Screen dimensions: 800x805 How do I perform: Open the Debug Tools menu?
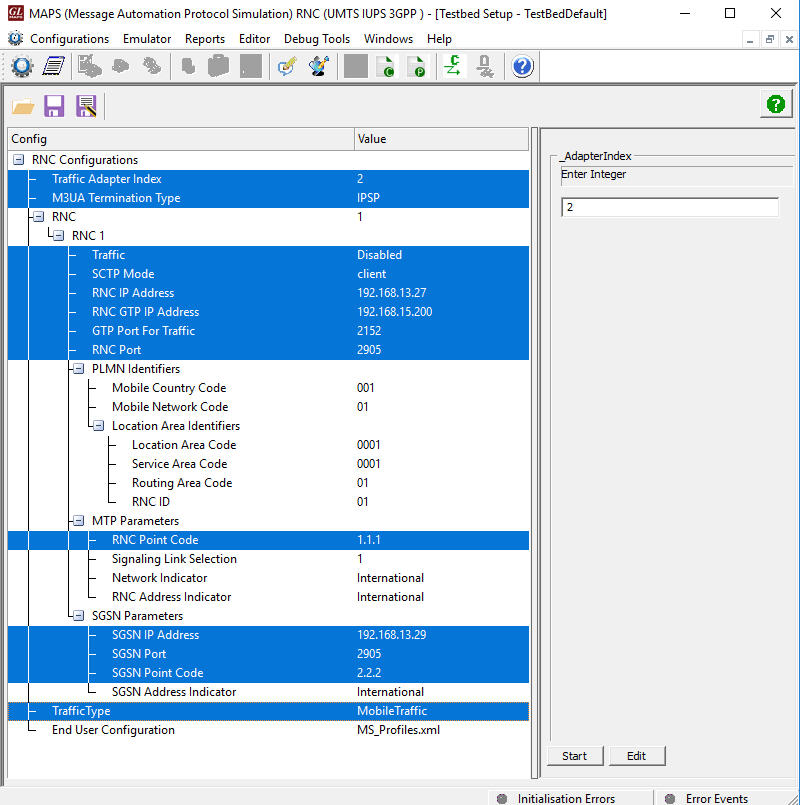click(318, 39)
